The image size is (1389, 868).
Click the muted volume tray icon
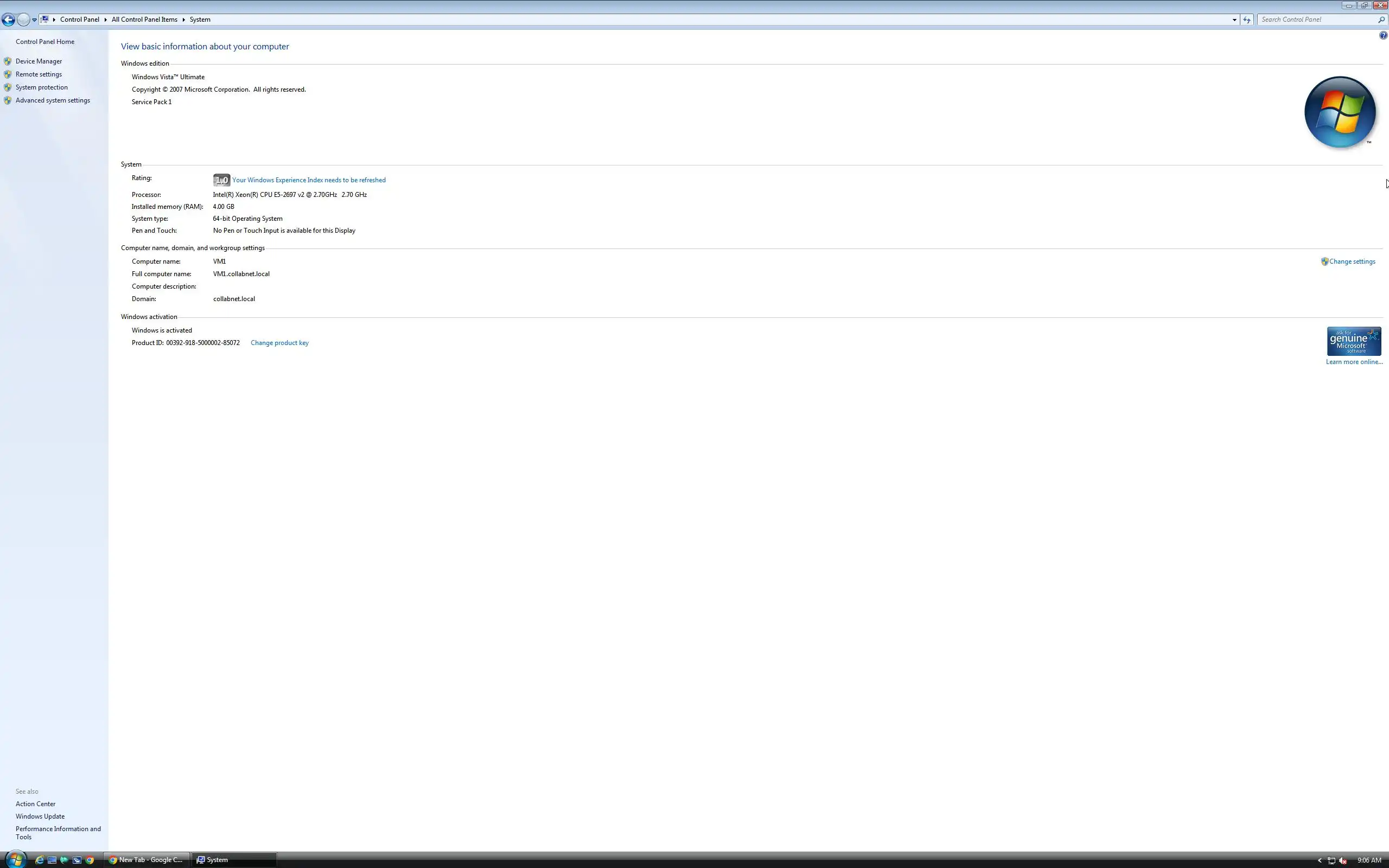click(x=1343, y=860)
